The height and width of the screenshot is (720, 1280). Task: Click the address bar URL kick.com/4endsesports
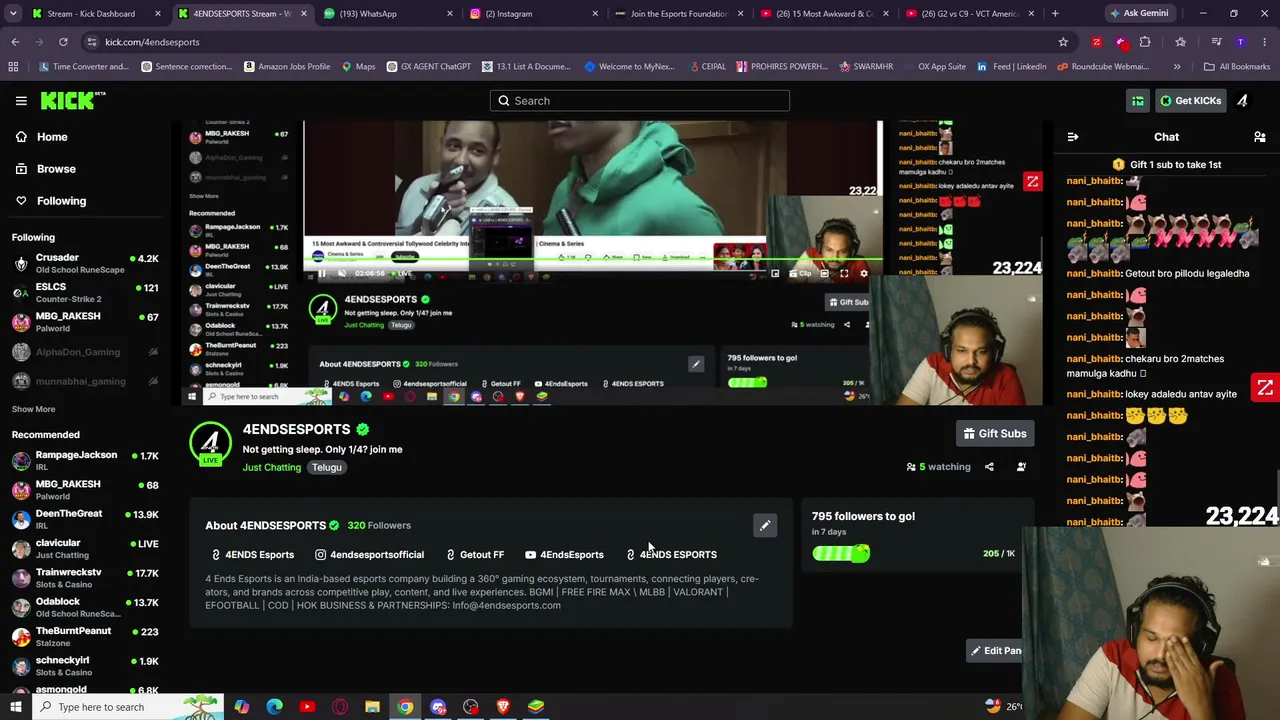[152, 42]
